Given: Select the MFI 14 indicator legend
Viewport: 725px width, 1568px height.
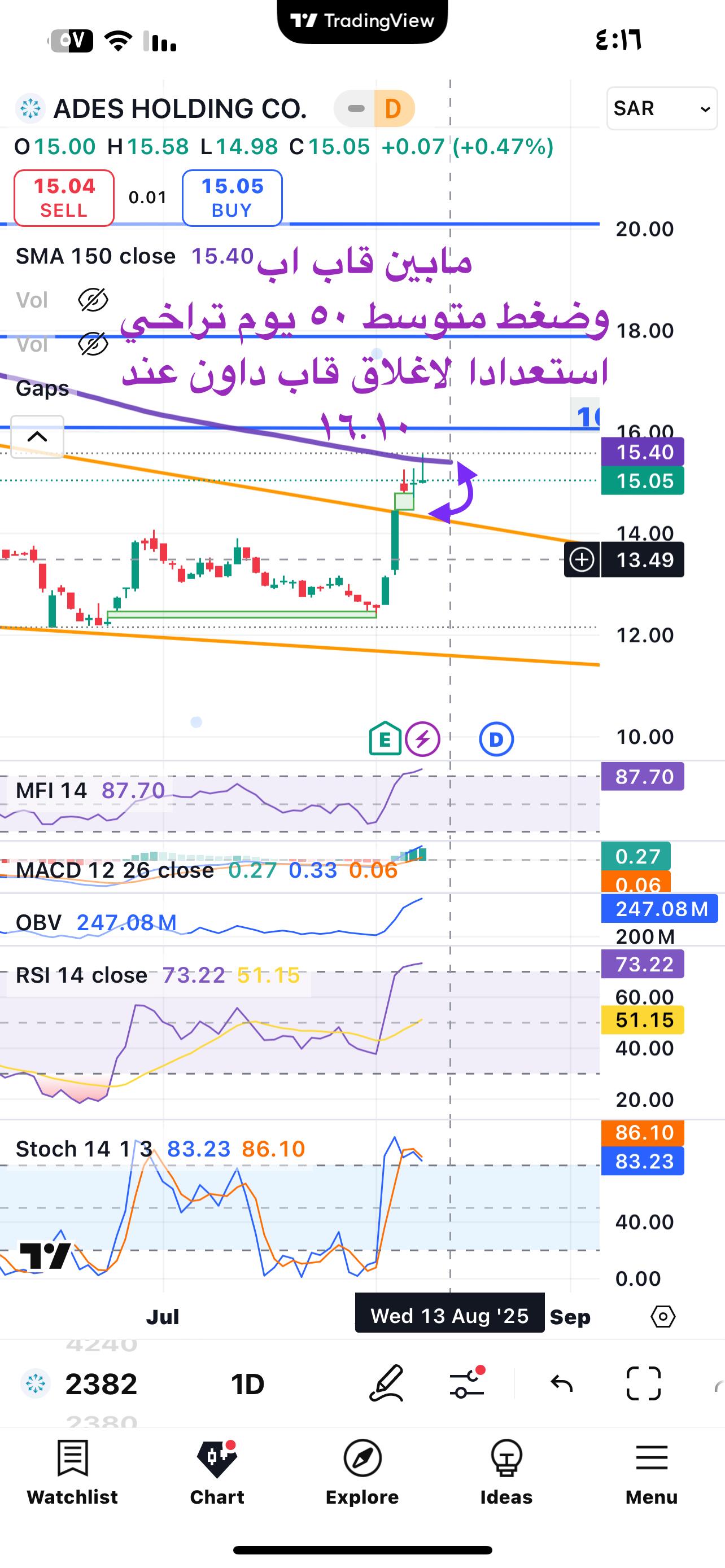Looking at the screenshot, I should pyautogui.click(x=51, y=791).
